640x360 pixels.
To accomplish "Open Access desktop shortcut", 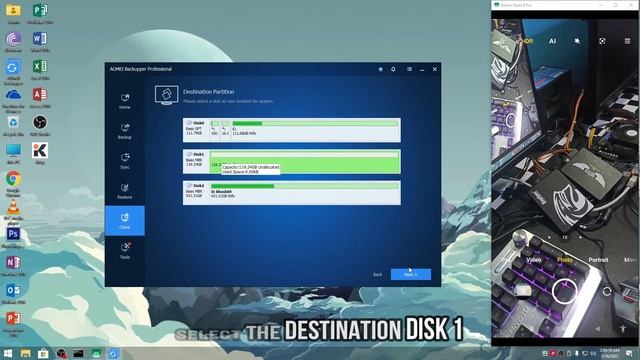I will point(40,98).
